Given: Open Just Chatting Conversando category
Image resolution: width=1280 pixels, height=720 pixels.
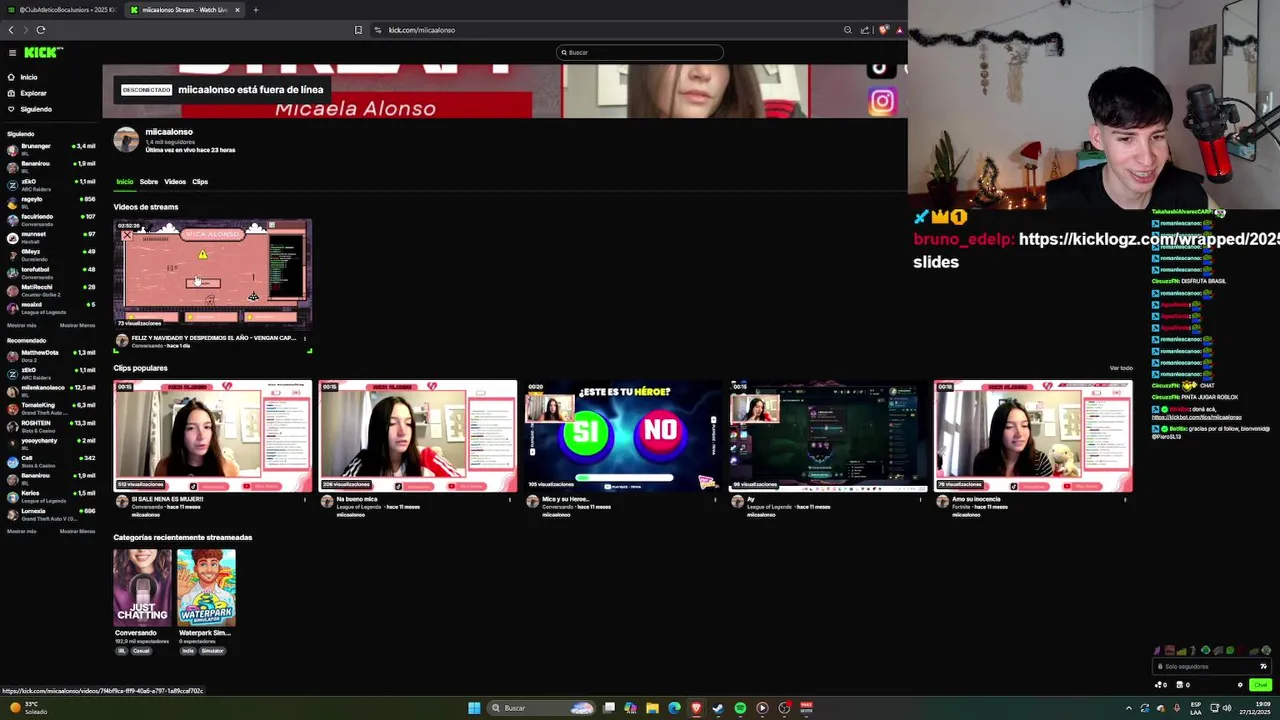Looking at the screenshot, I should pos(142,588).
